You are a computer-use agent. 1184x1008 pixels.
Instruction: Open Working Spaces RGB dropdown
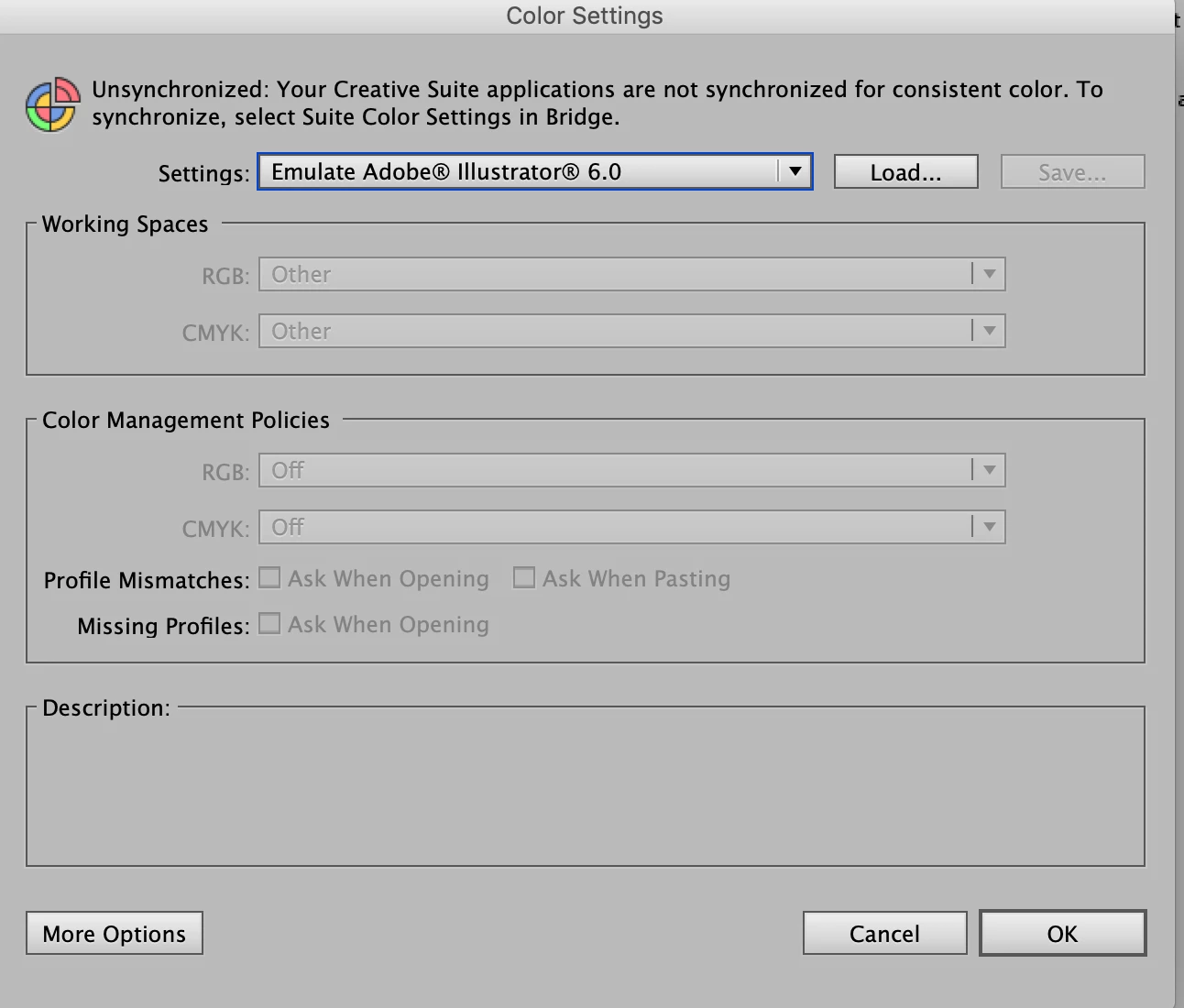[x=632, y=274]
